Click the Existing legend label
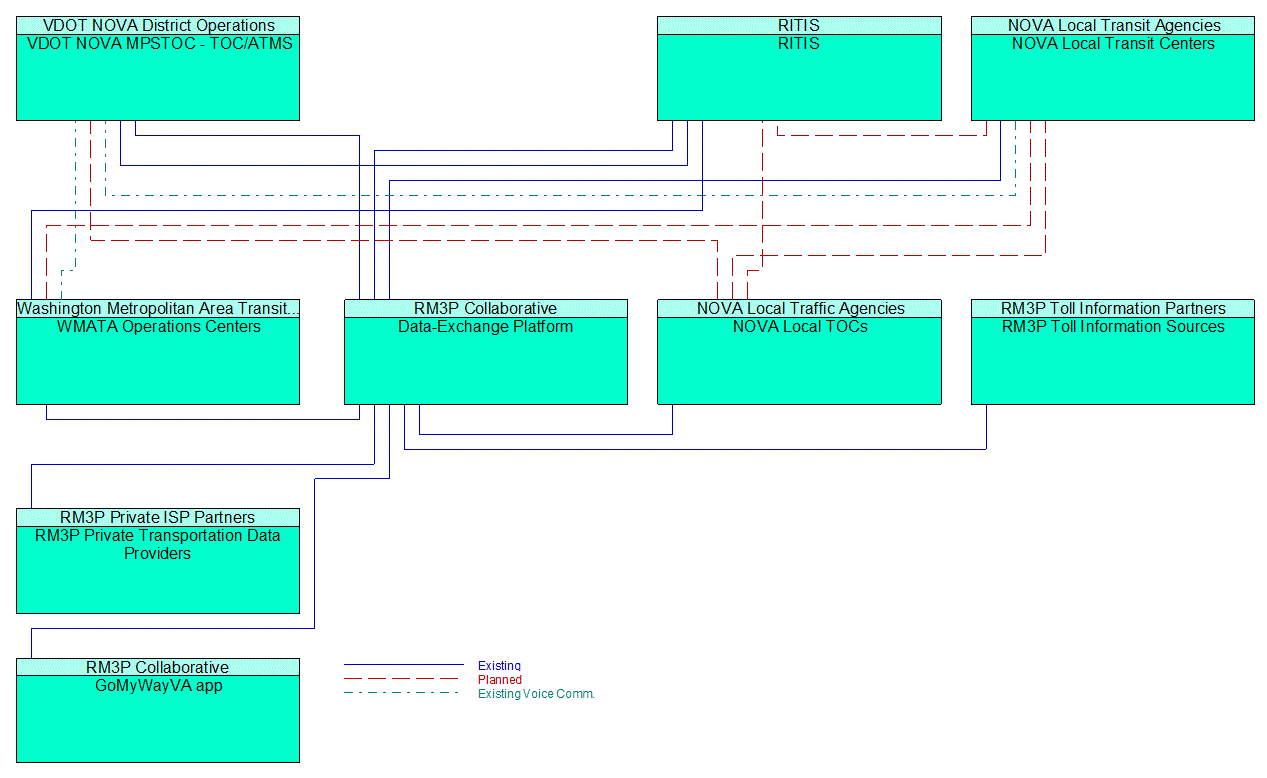 (x=499, y=666)
